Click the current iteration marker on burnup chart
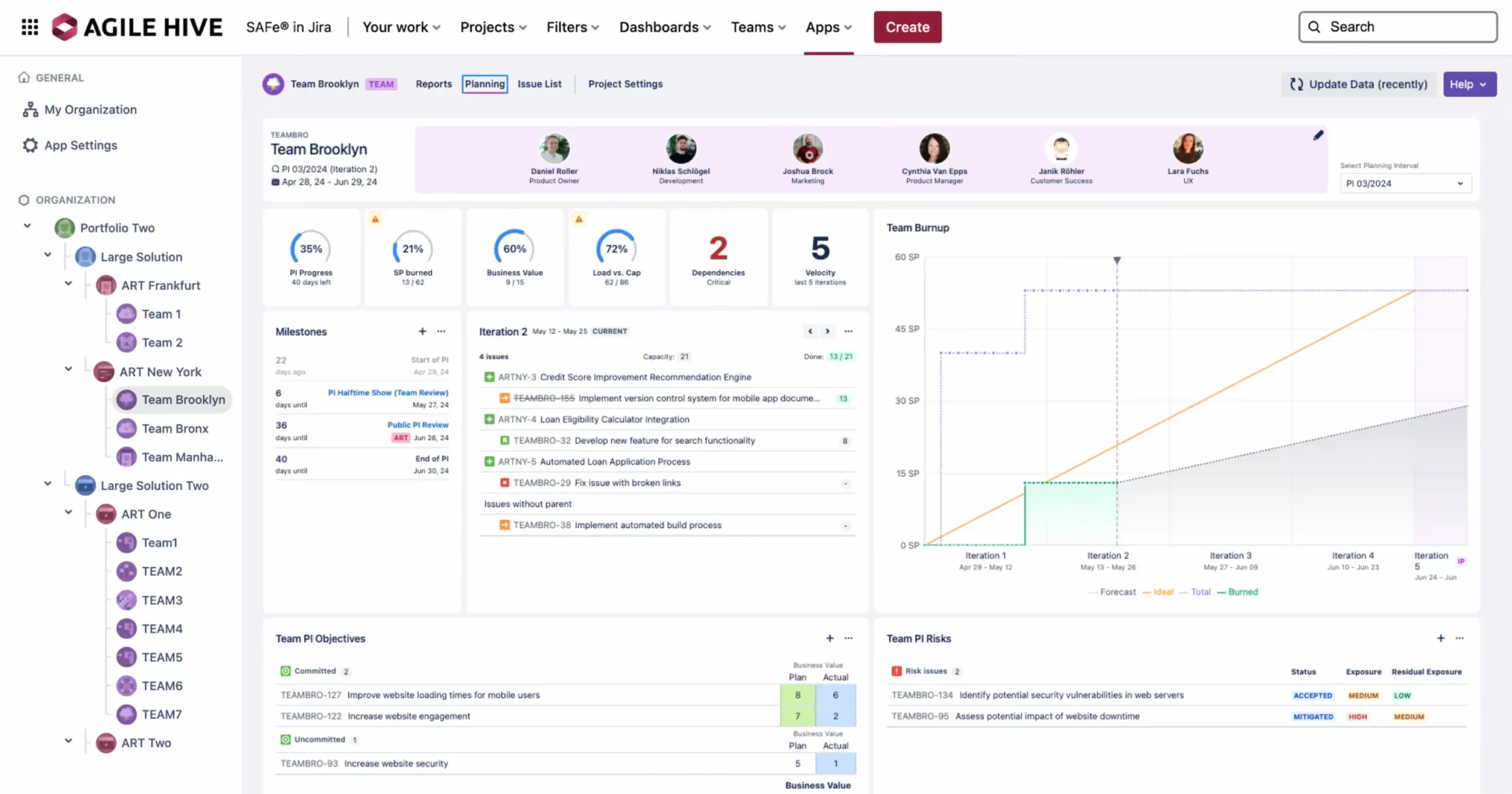The width and height of the screenshot is (1512, 794). tap(1117, 261)
